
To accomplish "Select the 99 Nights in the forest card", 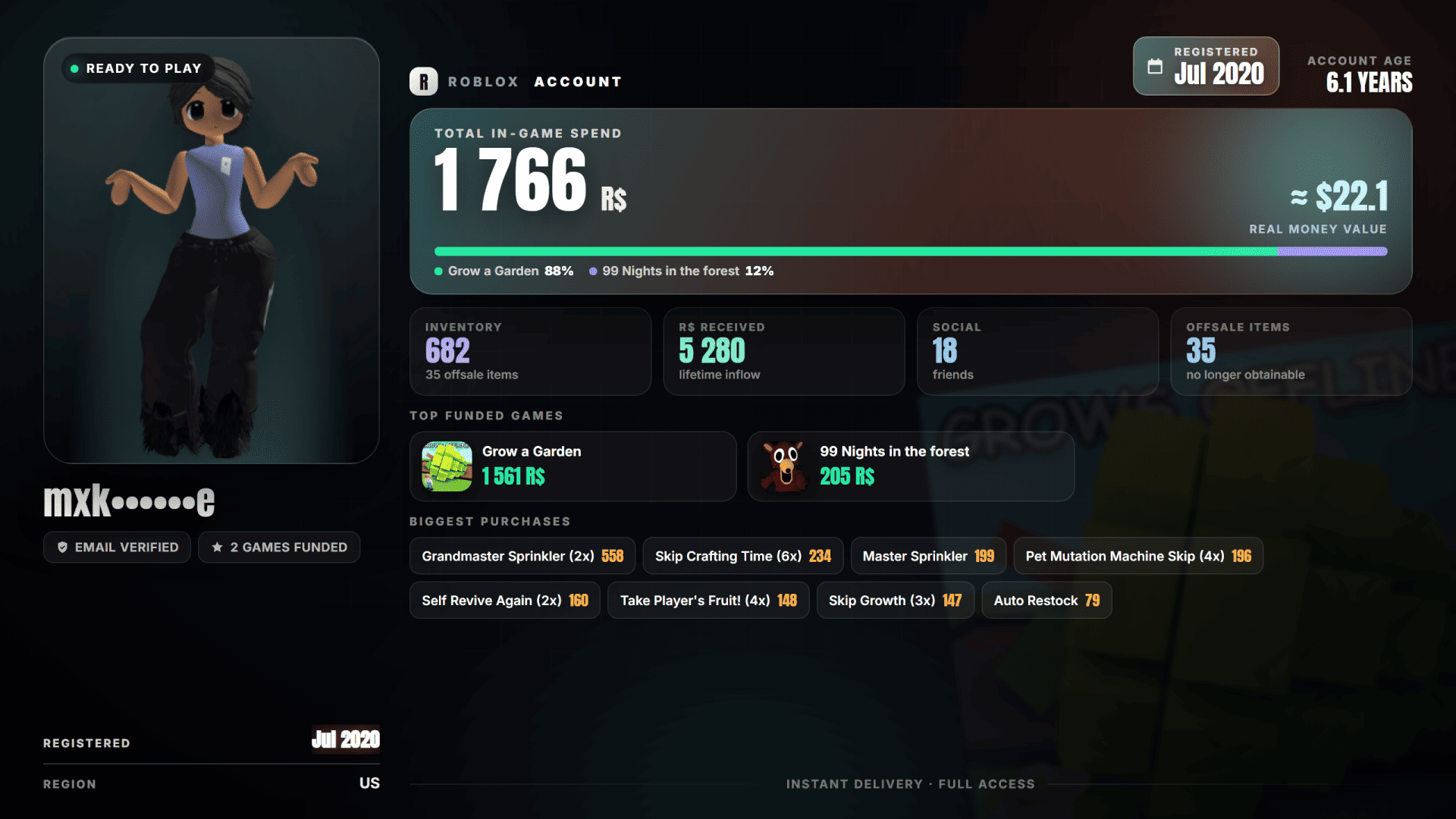I will click(x=911, y=466).
